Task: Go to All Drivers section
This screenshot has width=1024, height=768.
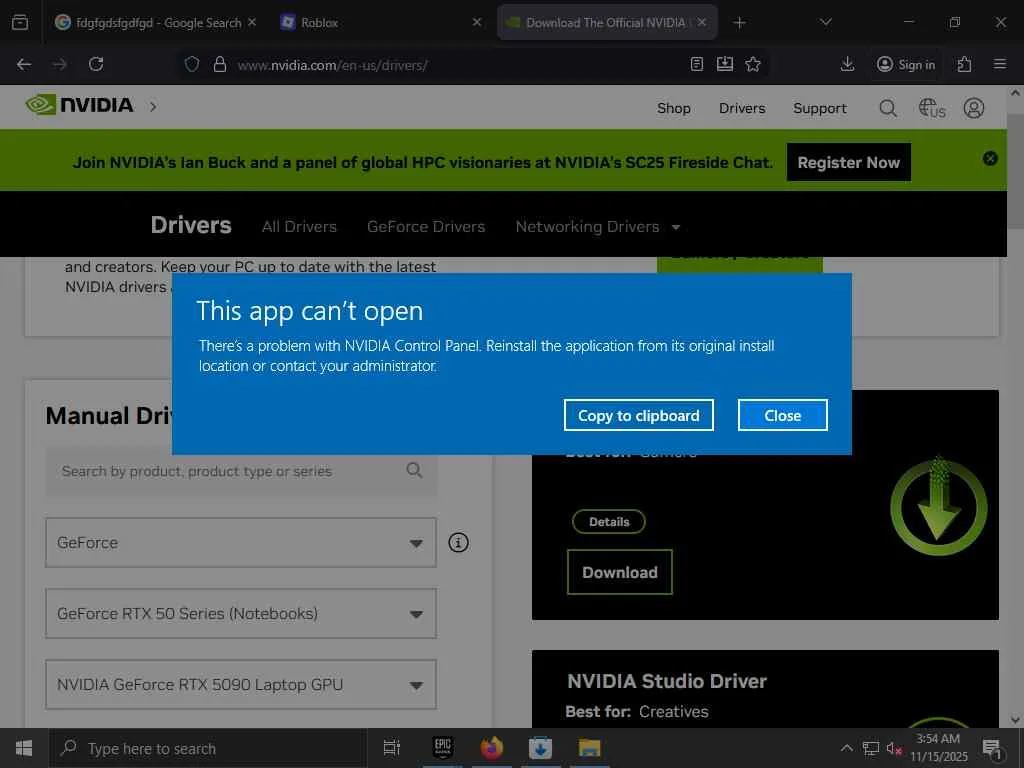Action: point(299,227)
